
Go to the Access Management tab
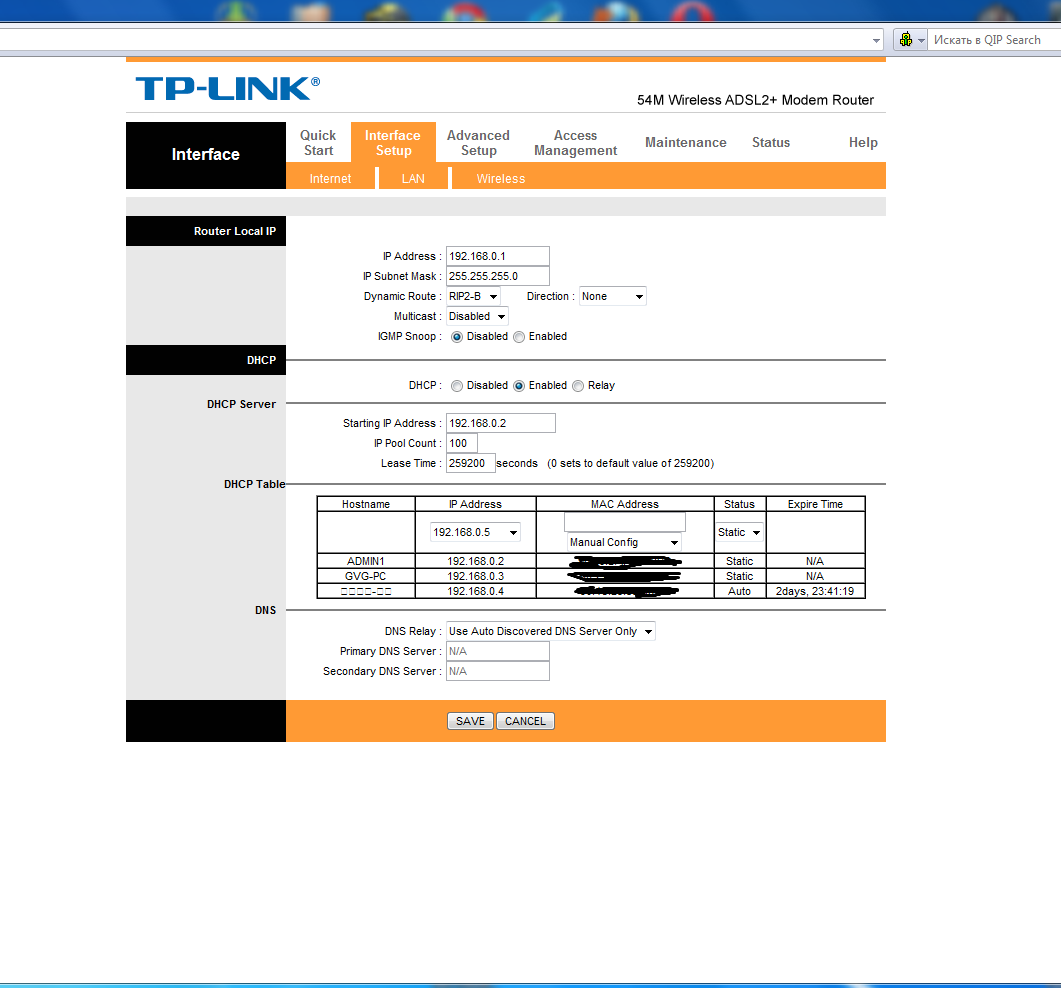(x=576, y=143)
